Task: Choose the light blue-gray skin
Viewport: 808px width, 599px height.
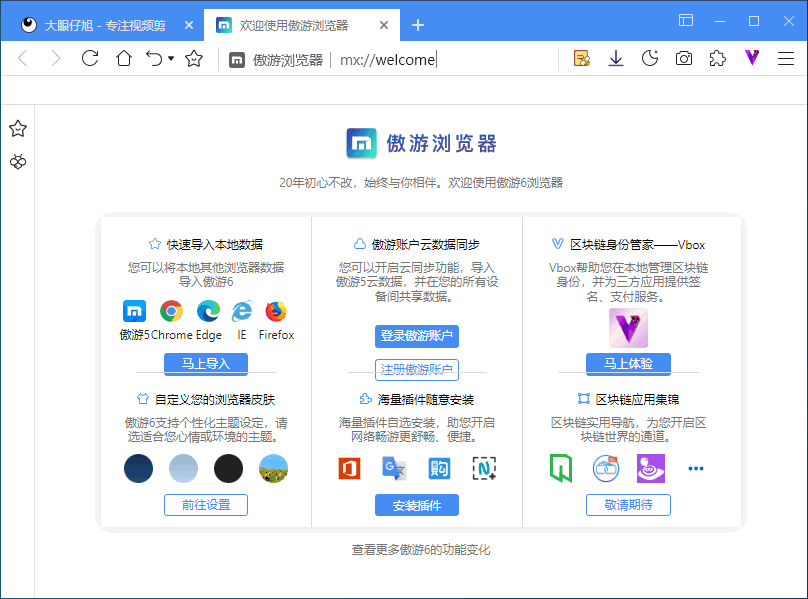Action: coord(183,469)
